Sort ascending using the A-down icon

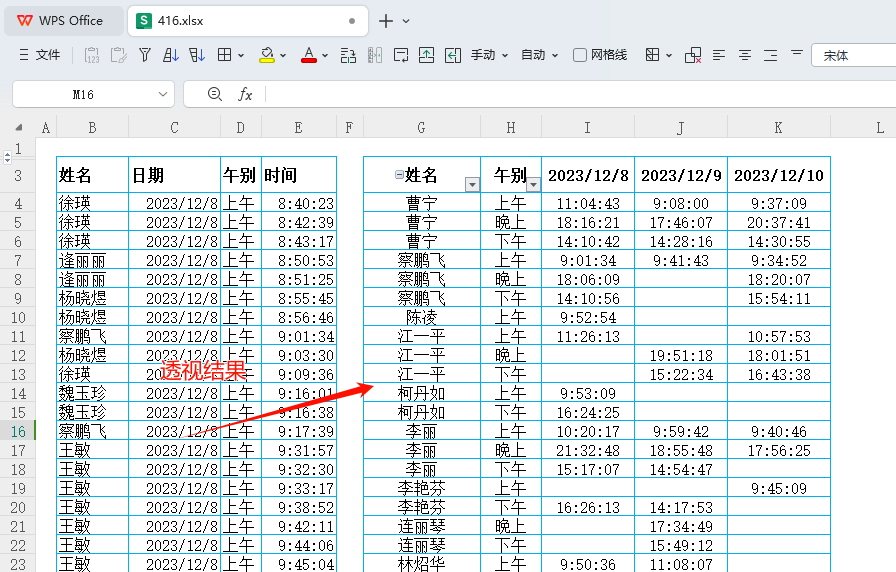pyautogui.click(x=170, y=55)
